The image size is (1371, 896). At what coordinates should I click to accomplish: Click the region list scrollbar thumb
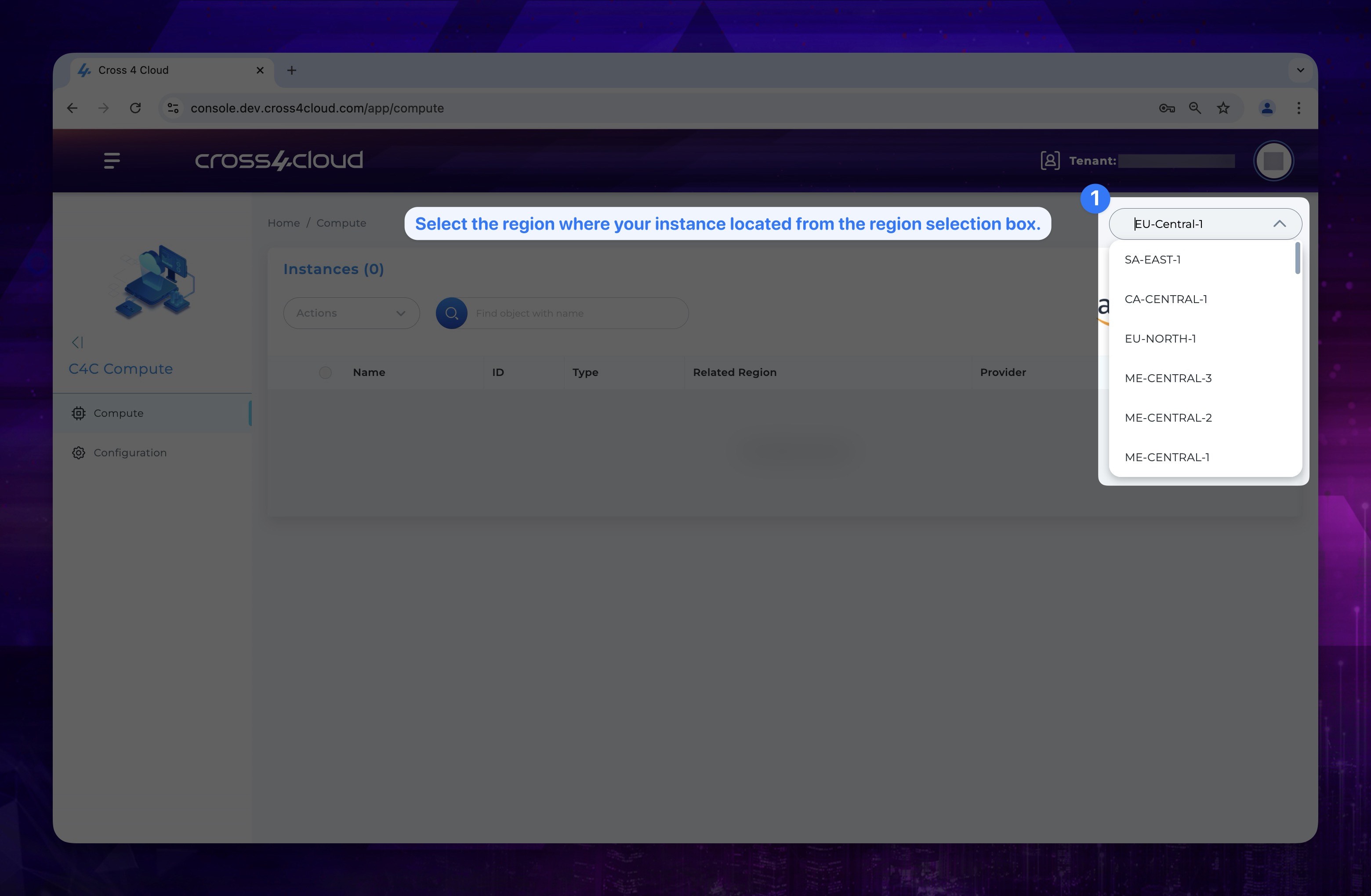[1297, 258]
